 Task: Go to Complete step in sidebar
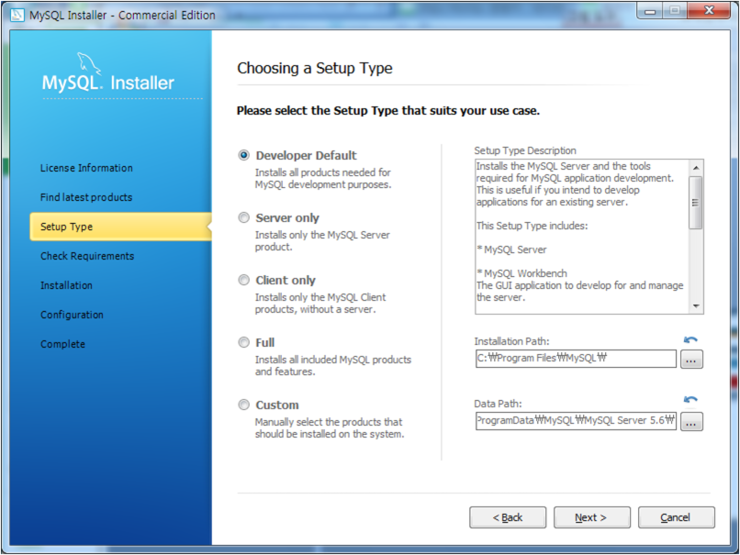pyautogui.click(x=63, y=344)
